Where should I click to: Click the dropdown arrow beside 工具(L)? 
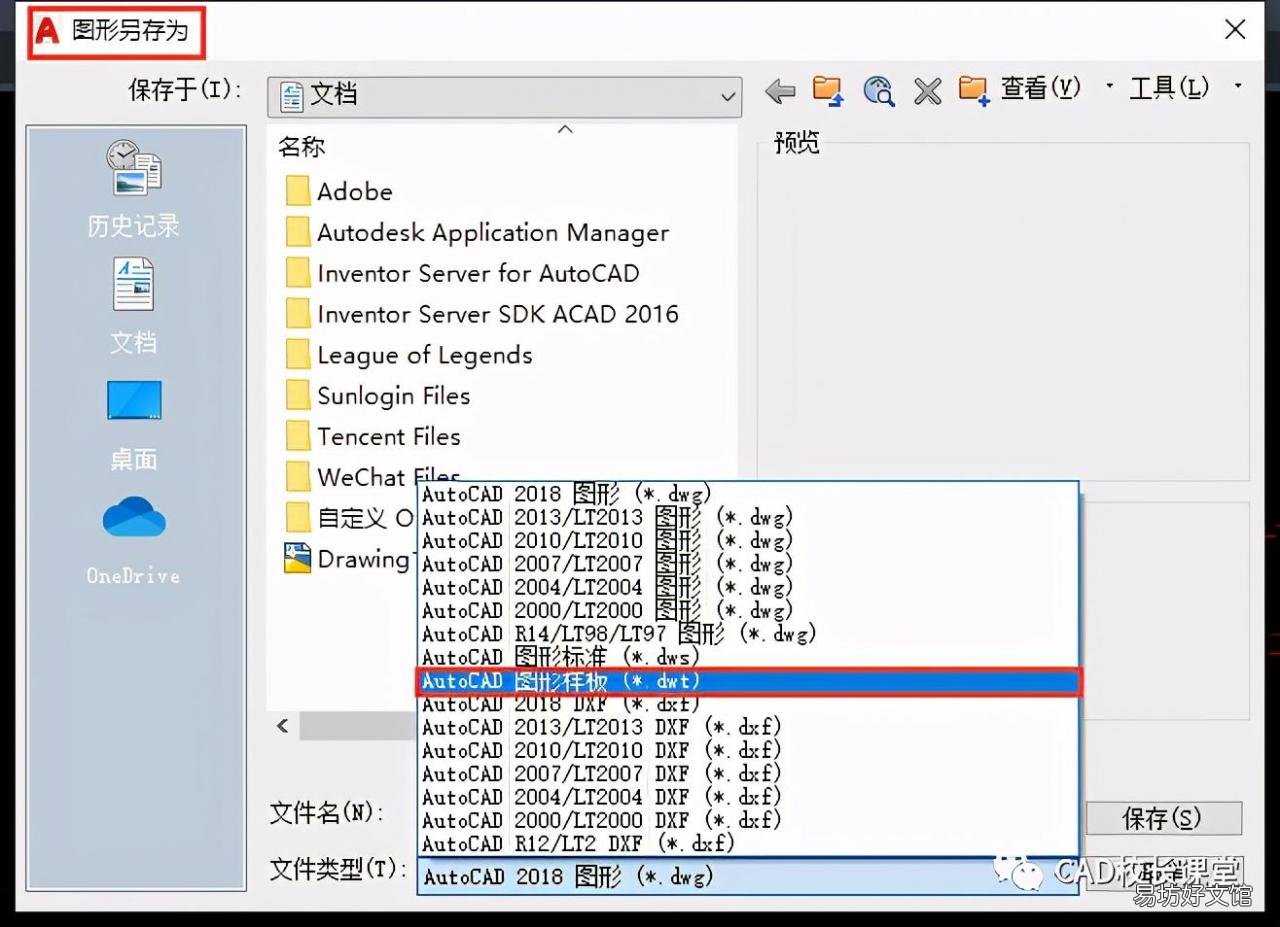click(x=1238, y=87)
